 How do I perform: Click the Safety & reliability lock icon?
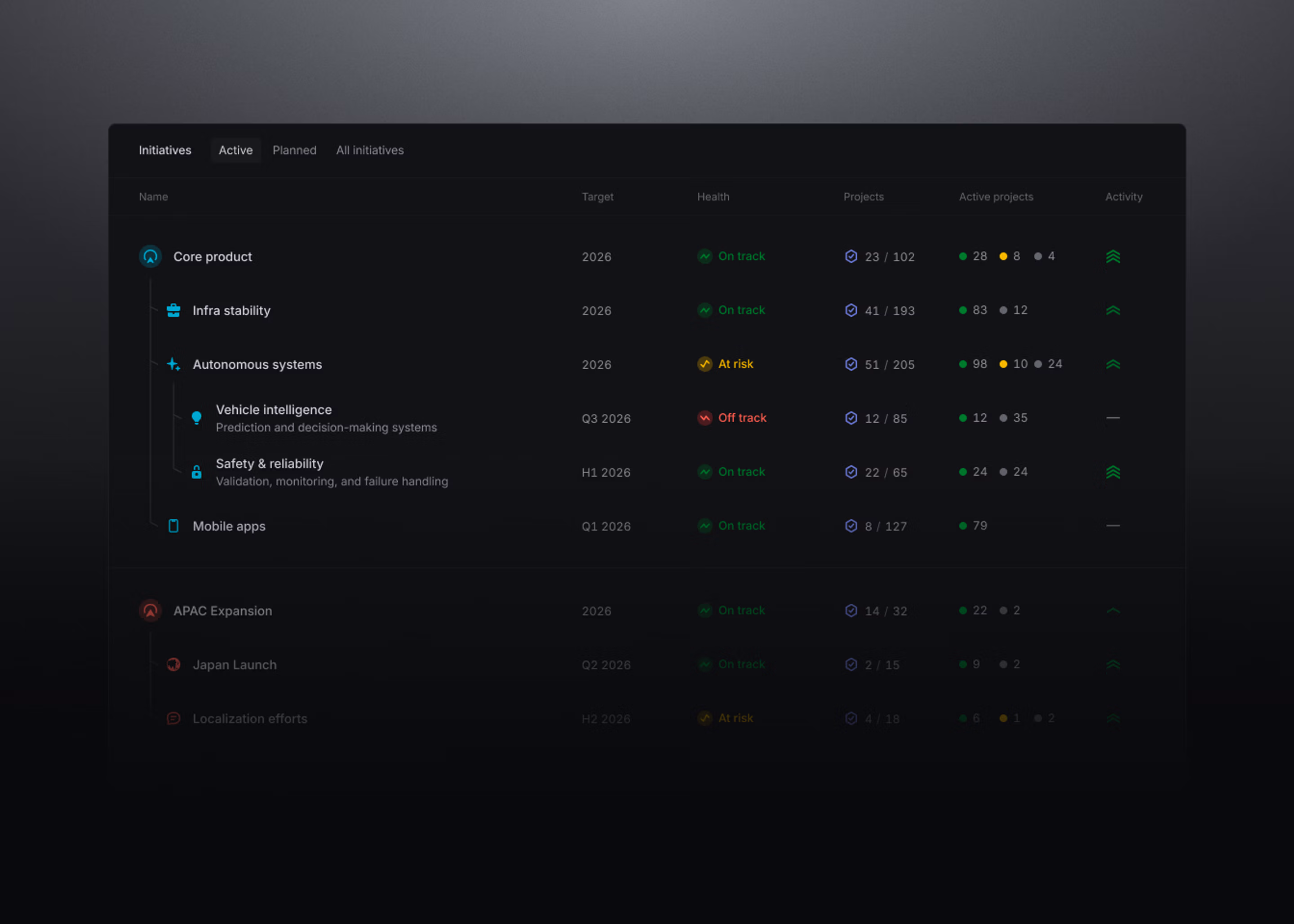point(196,472)
